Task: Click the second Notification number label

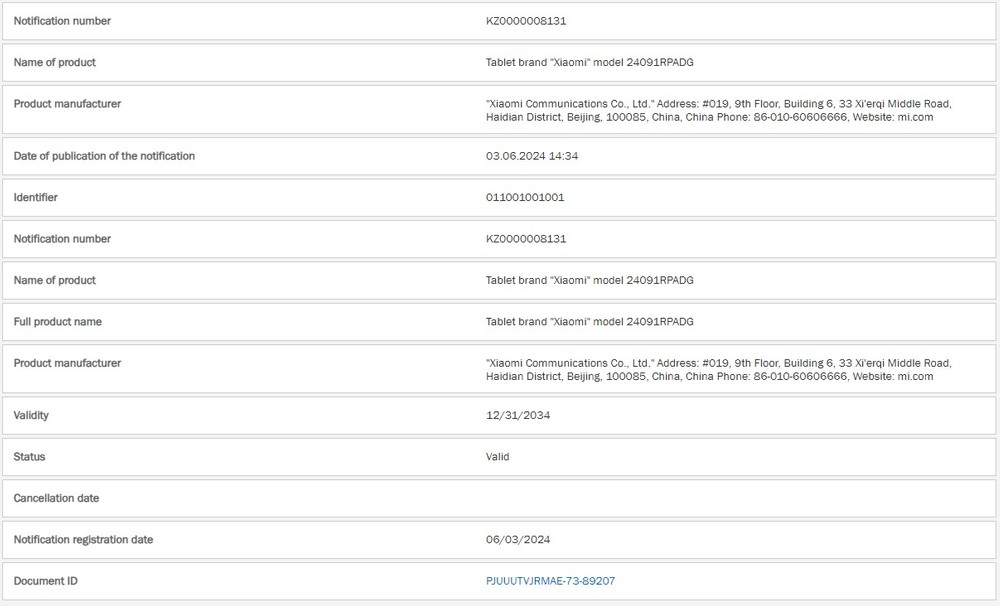Action: [x=62, y=239]
